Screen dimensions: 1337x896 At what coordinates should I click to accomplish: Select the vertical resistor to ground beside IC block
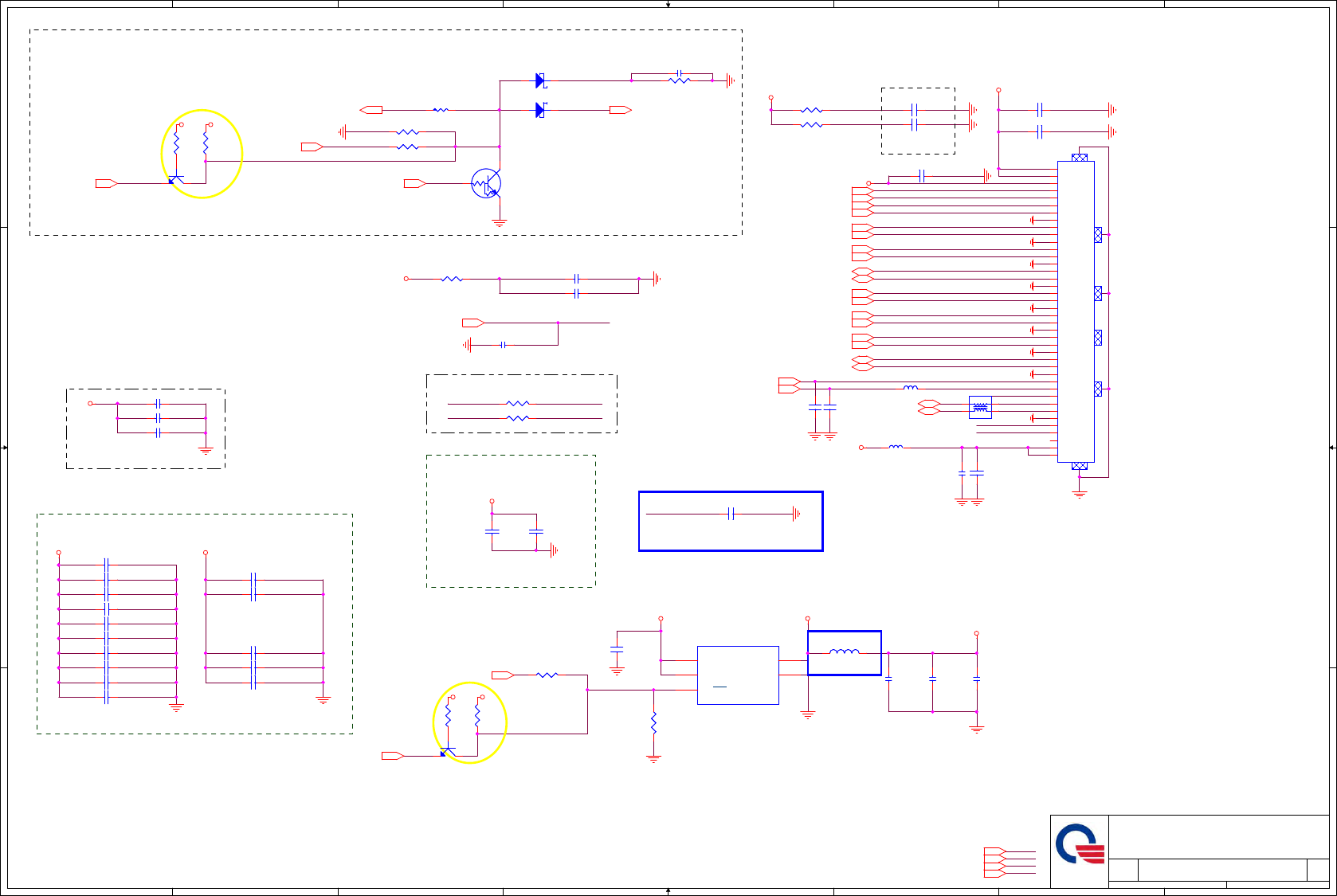(x=654, y=723)
